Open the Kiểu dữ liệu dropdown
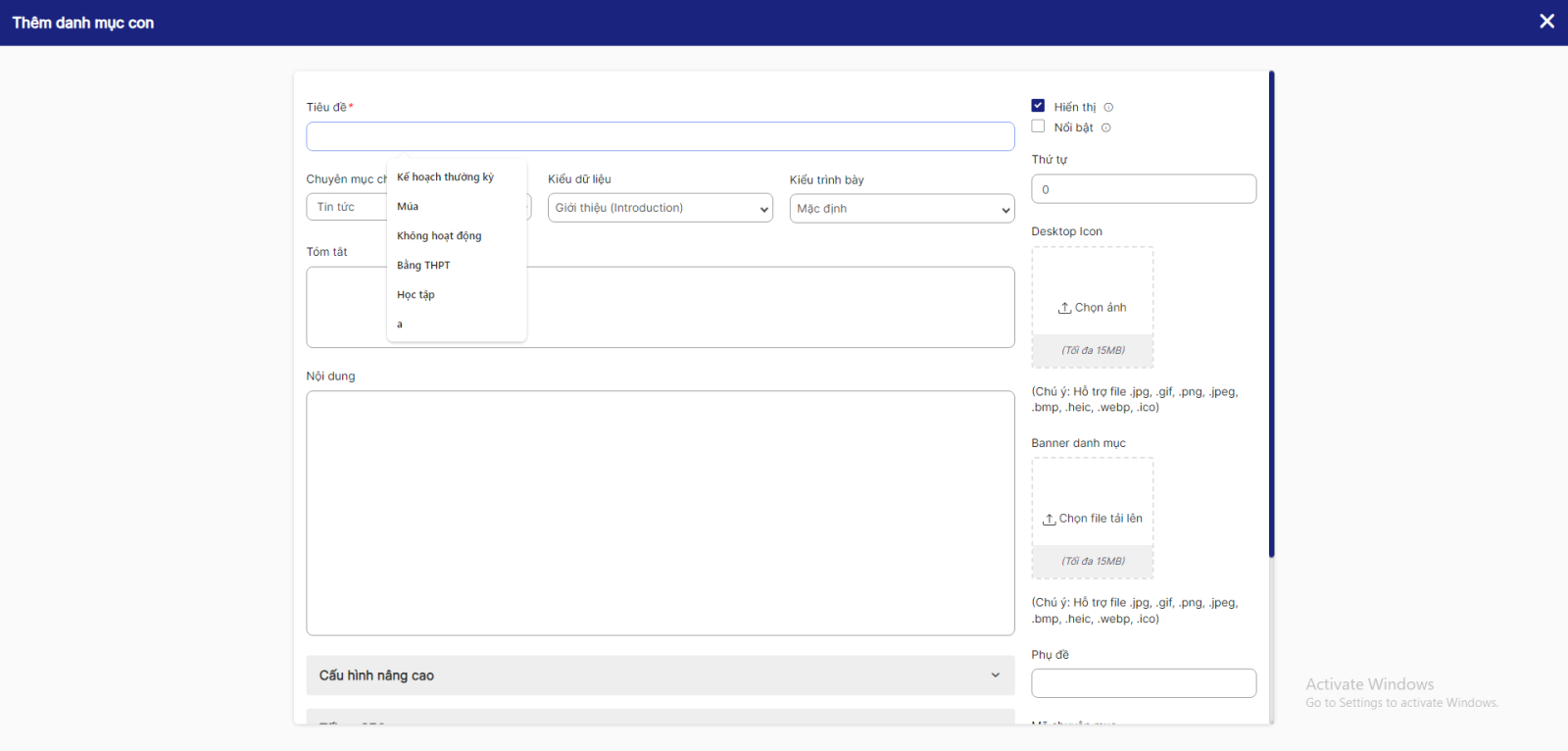1568x751 pixels. [x=660, y=208]
